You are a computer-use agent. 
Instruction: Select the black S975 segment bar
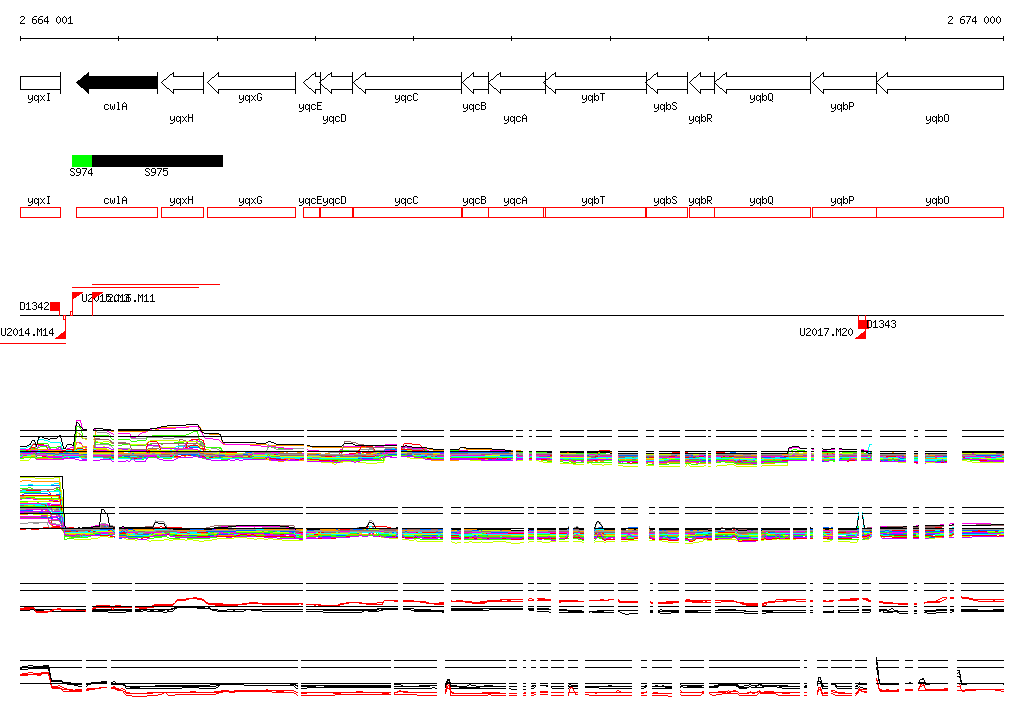pos(157,161)
